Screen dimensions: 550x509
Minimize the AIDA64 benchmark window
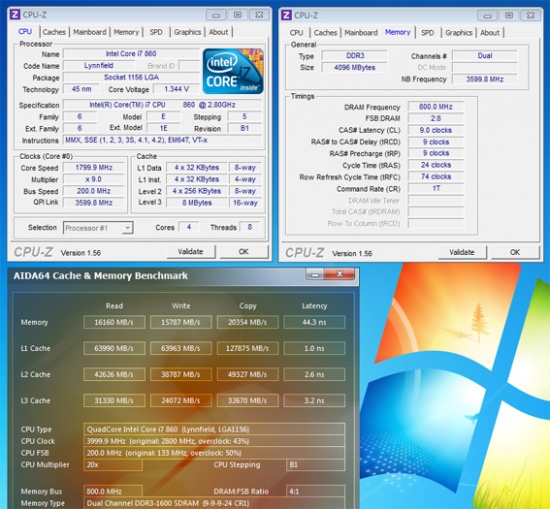click(315, 274)
